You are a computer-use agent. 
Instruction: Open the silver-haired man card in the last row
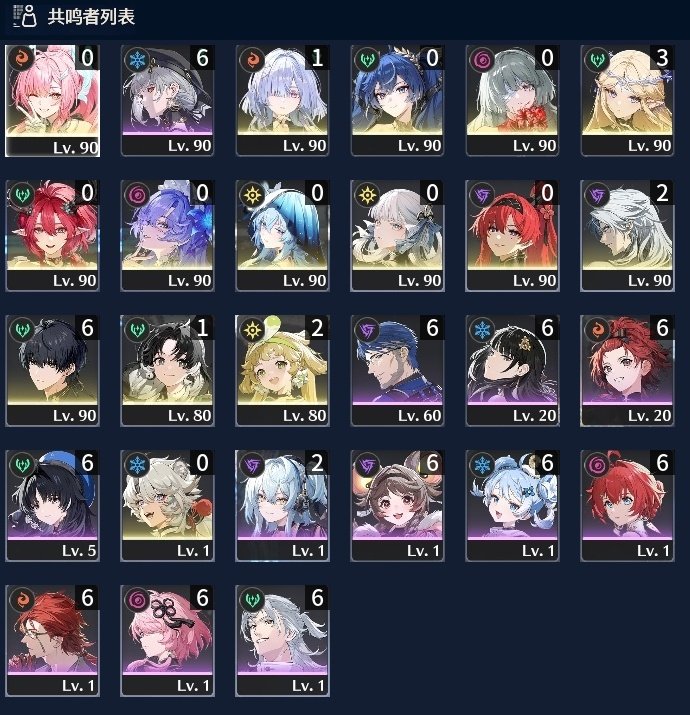coord(282,640)
